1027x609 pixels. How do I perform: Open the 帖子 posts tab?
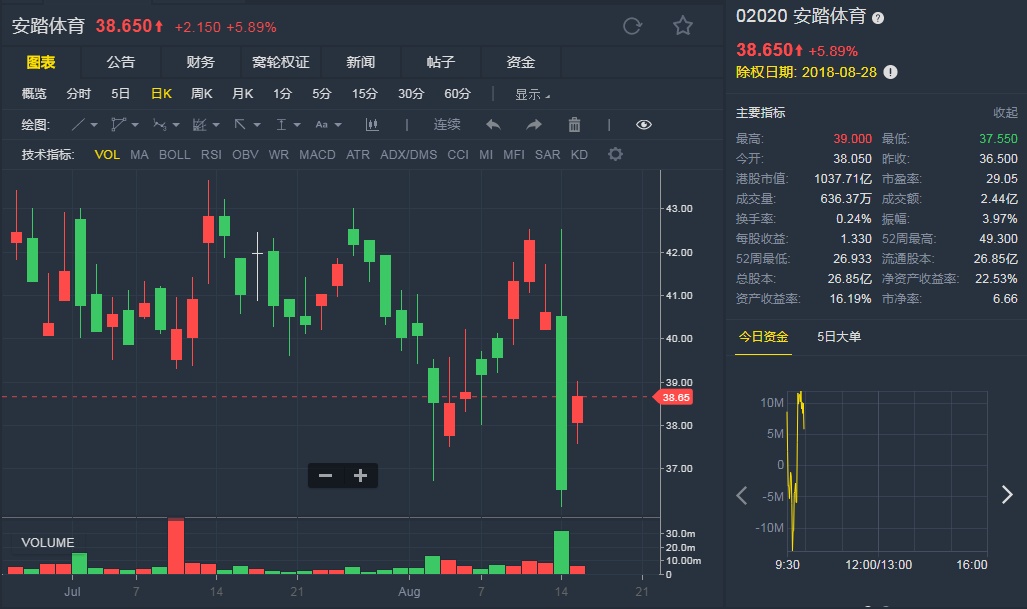440,62
